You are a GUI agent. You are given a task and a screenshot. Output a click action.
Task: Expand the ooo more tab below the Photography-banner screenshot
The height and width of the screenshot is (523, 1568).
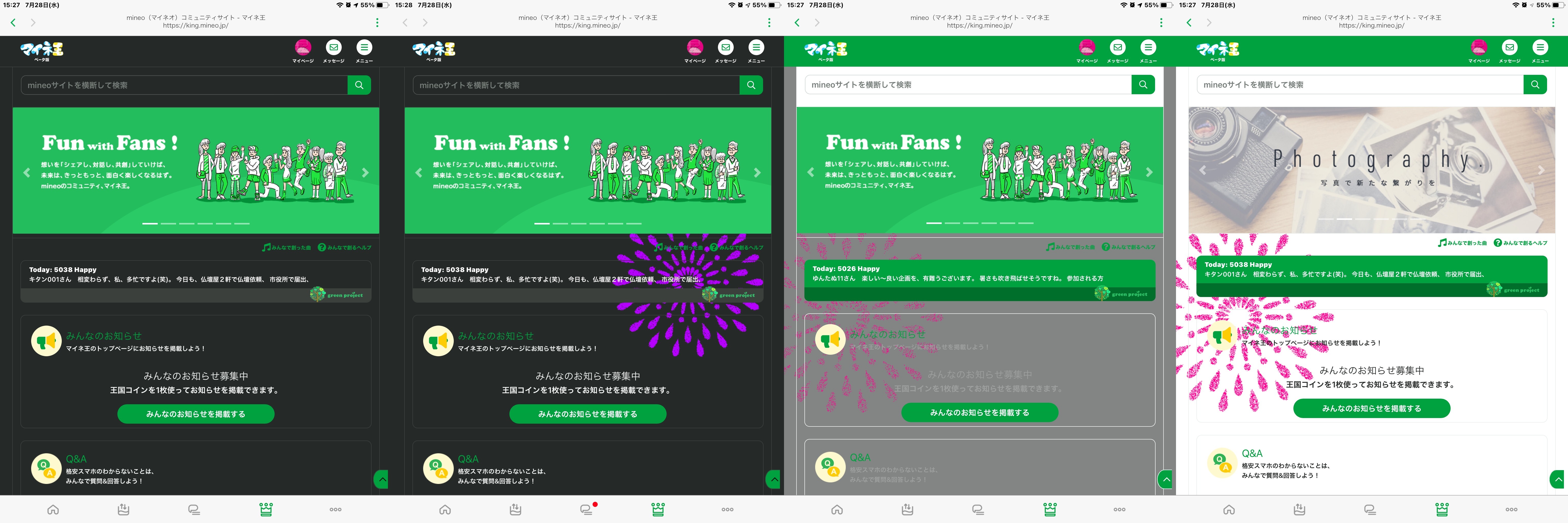tap(1511, 510)
